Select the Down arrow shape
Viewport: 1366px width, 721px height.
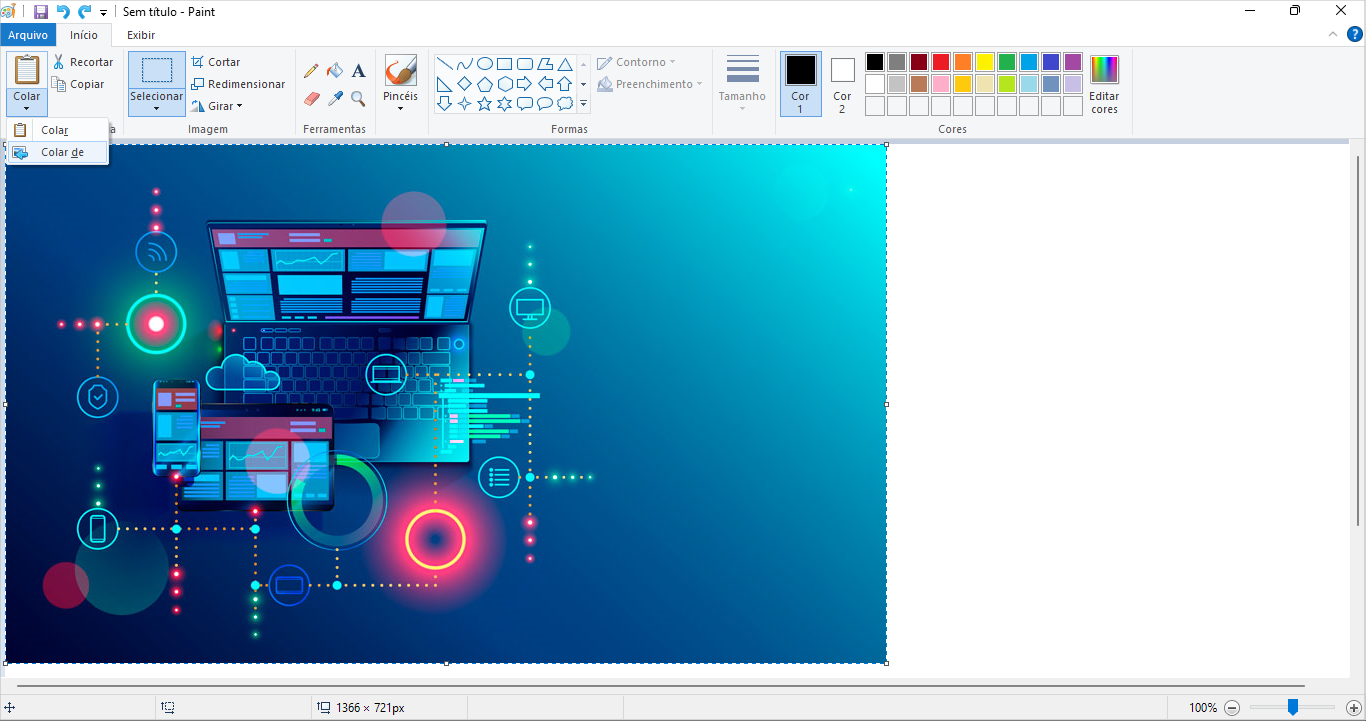coord(444,103)
